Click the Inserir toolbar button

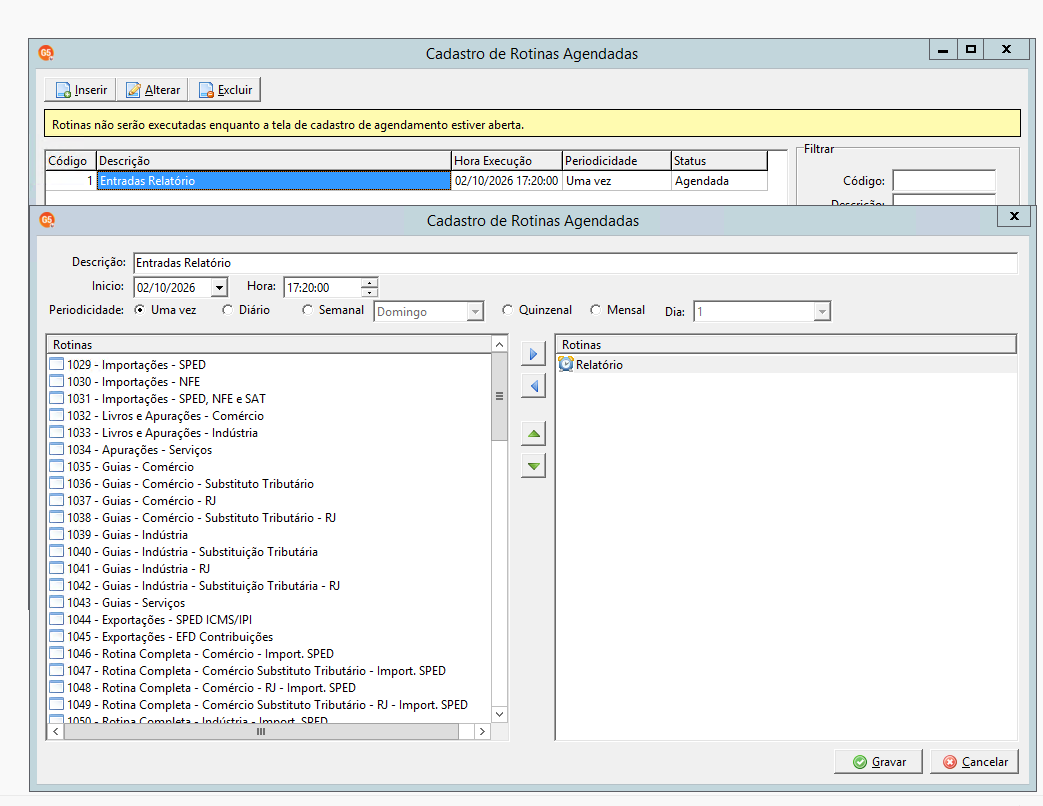point(80,90)
